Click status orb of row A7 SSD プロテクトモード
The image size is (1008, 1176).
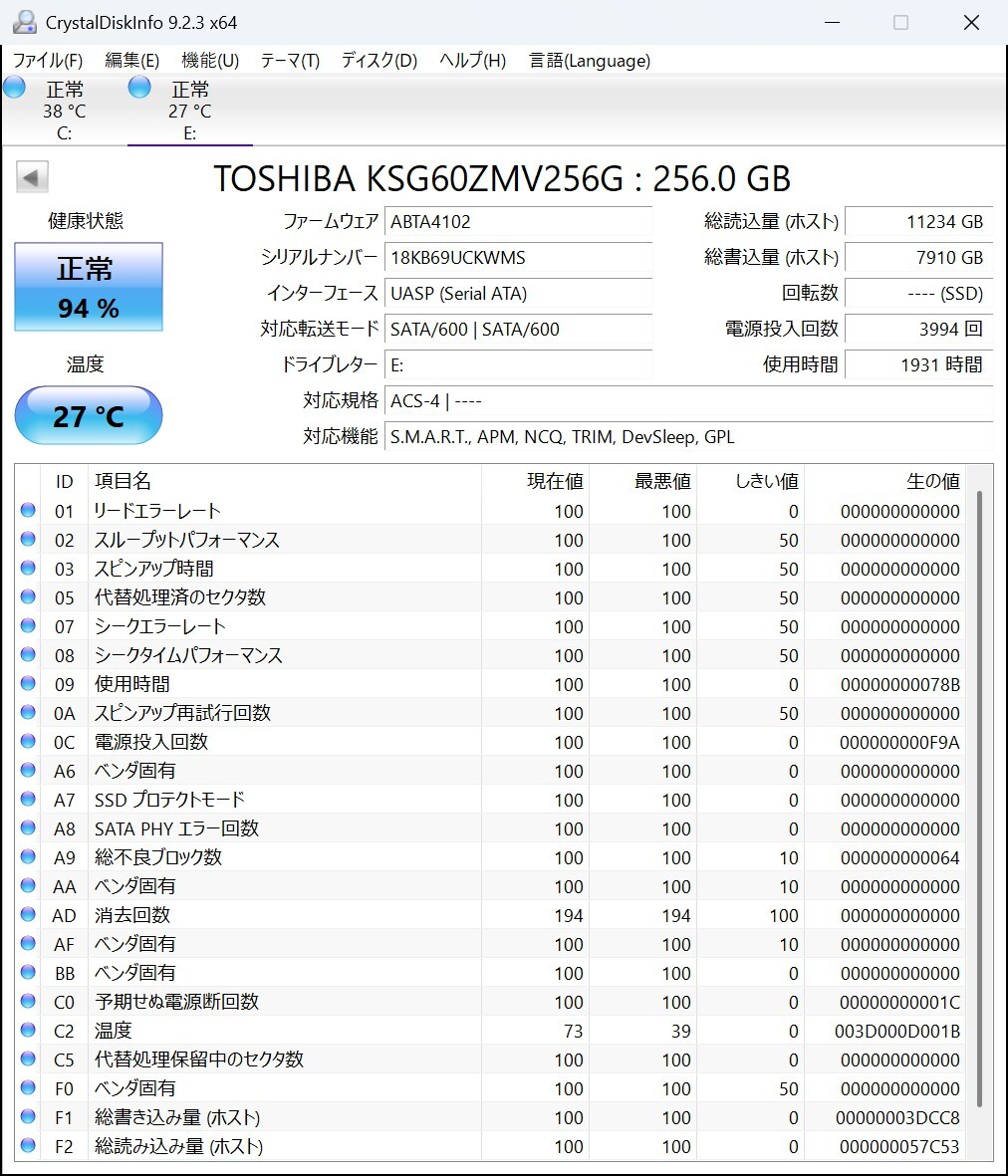pos(29,799)
